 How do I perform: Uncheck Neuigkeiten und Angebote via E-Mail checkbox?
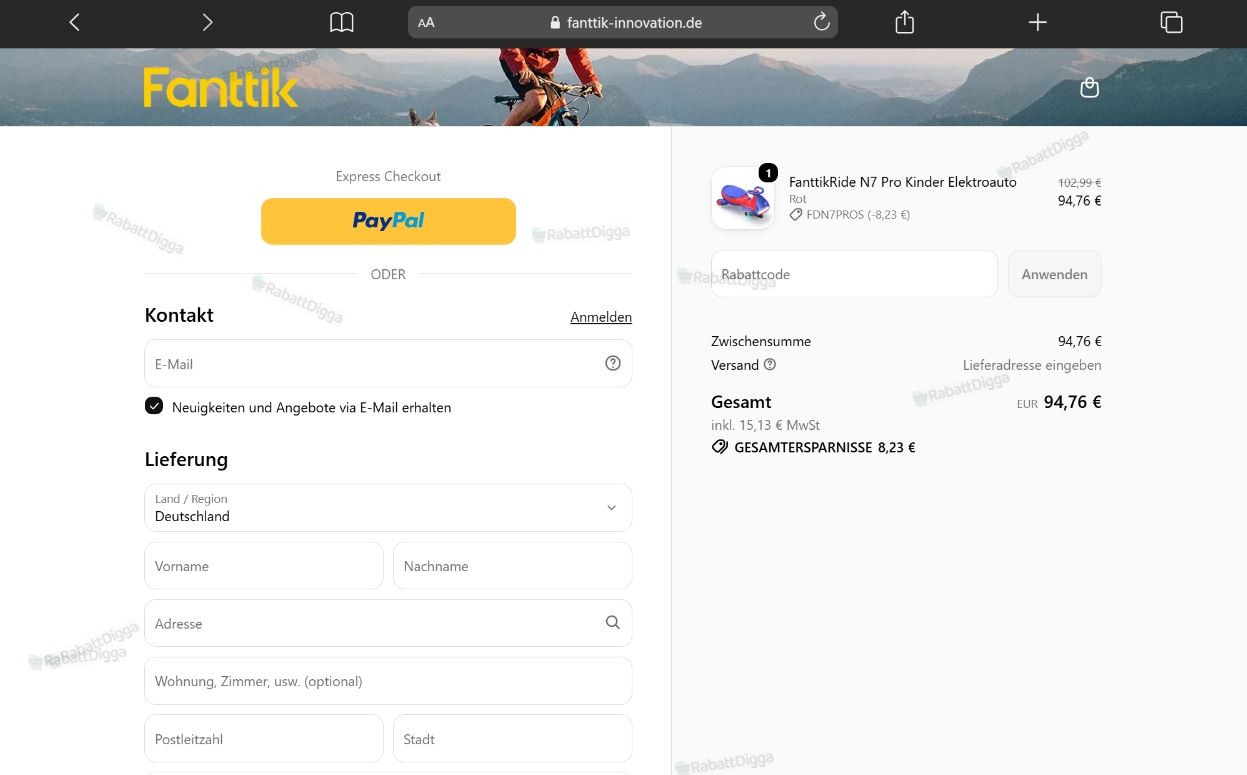[154, 406]
